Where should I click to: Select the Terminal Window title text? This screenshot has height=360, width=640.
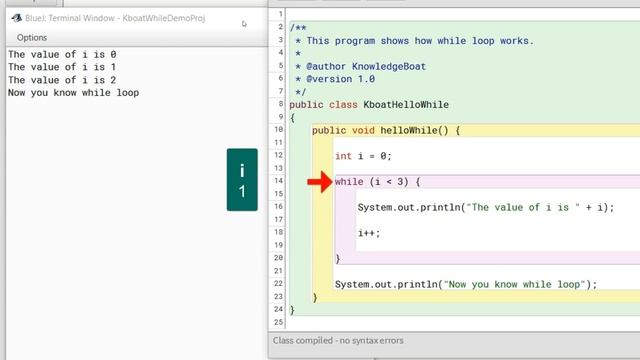115,18
